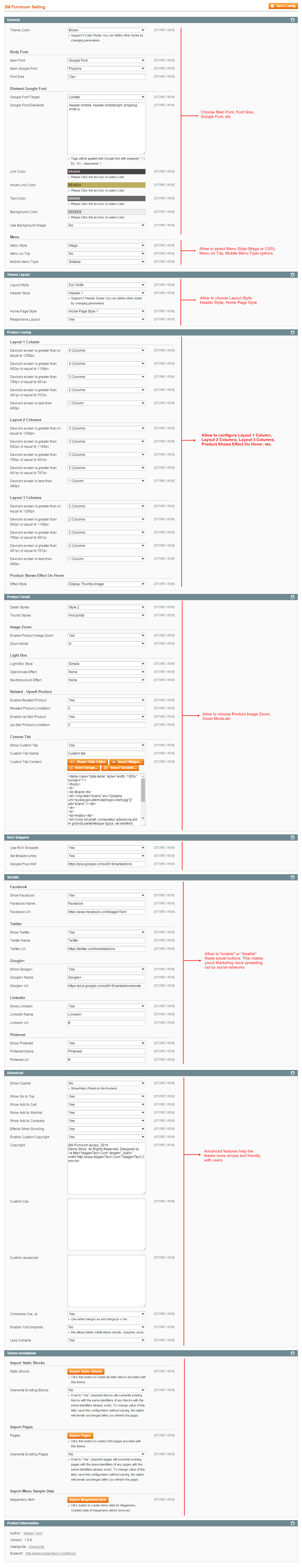Open the Mobile Menu Type dropdown
The image size is (302, 1568).
[x=106, y=262]
